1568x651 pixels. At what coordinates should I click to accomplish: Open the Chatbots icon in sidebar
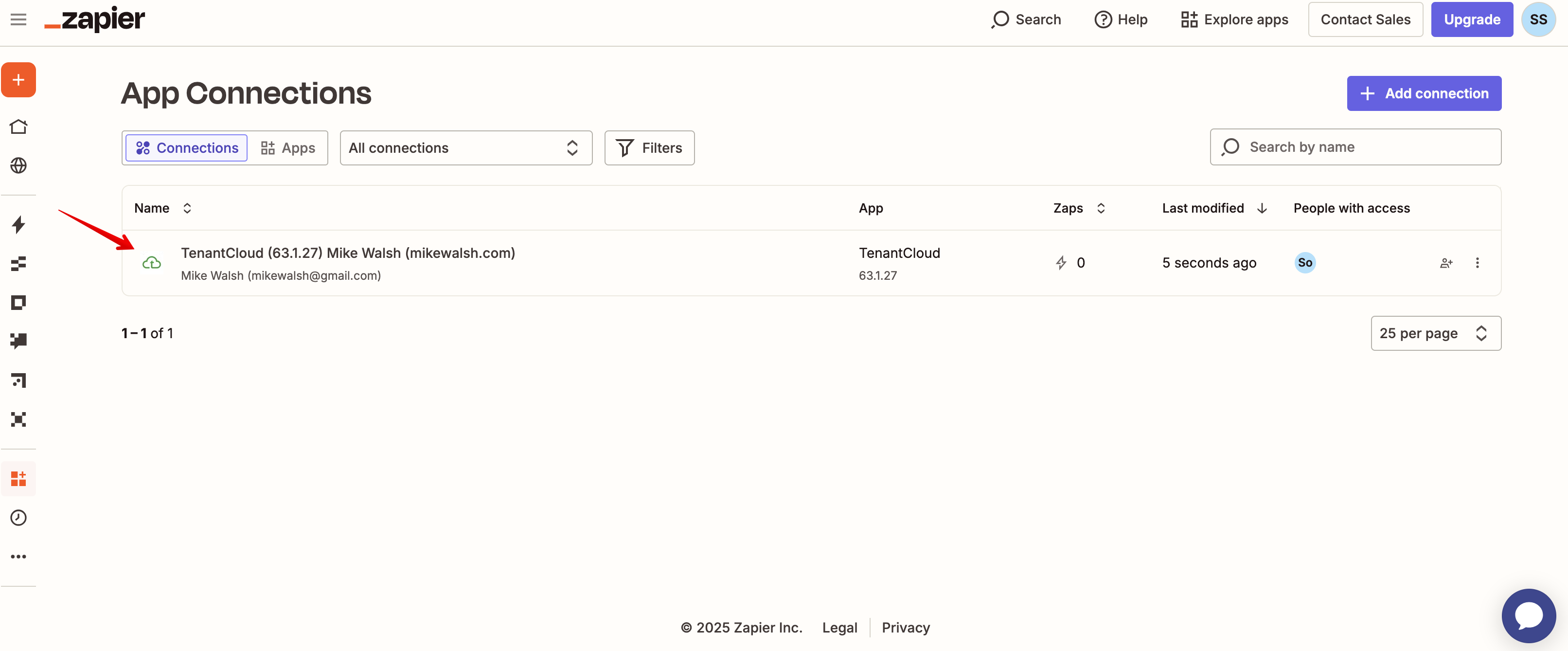coord(18,341)
